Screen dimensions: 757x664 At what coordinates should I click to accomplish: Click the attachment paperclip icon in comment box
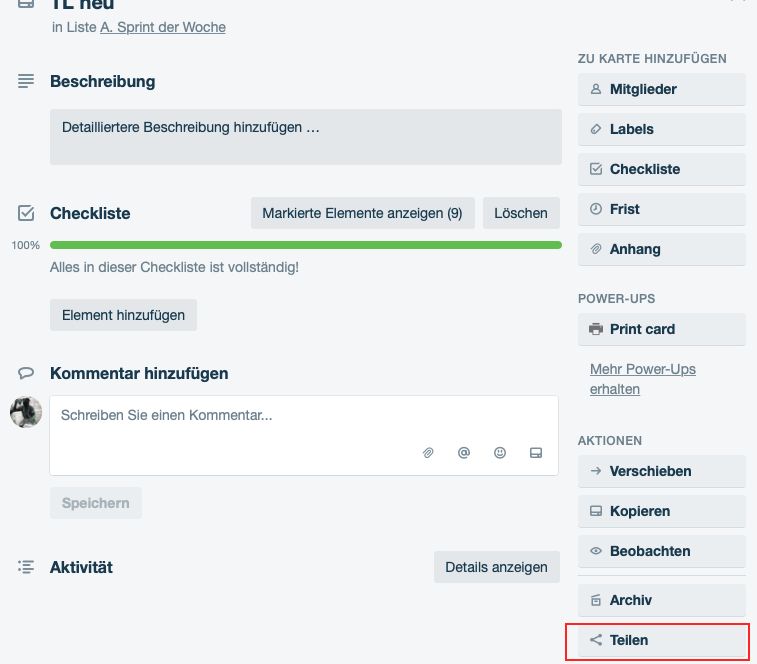428,453
